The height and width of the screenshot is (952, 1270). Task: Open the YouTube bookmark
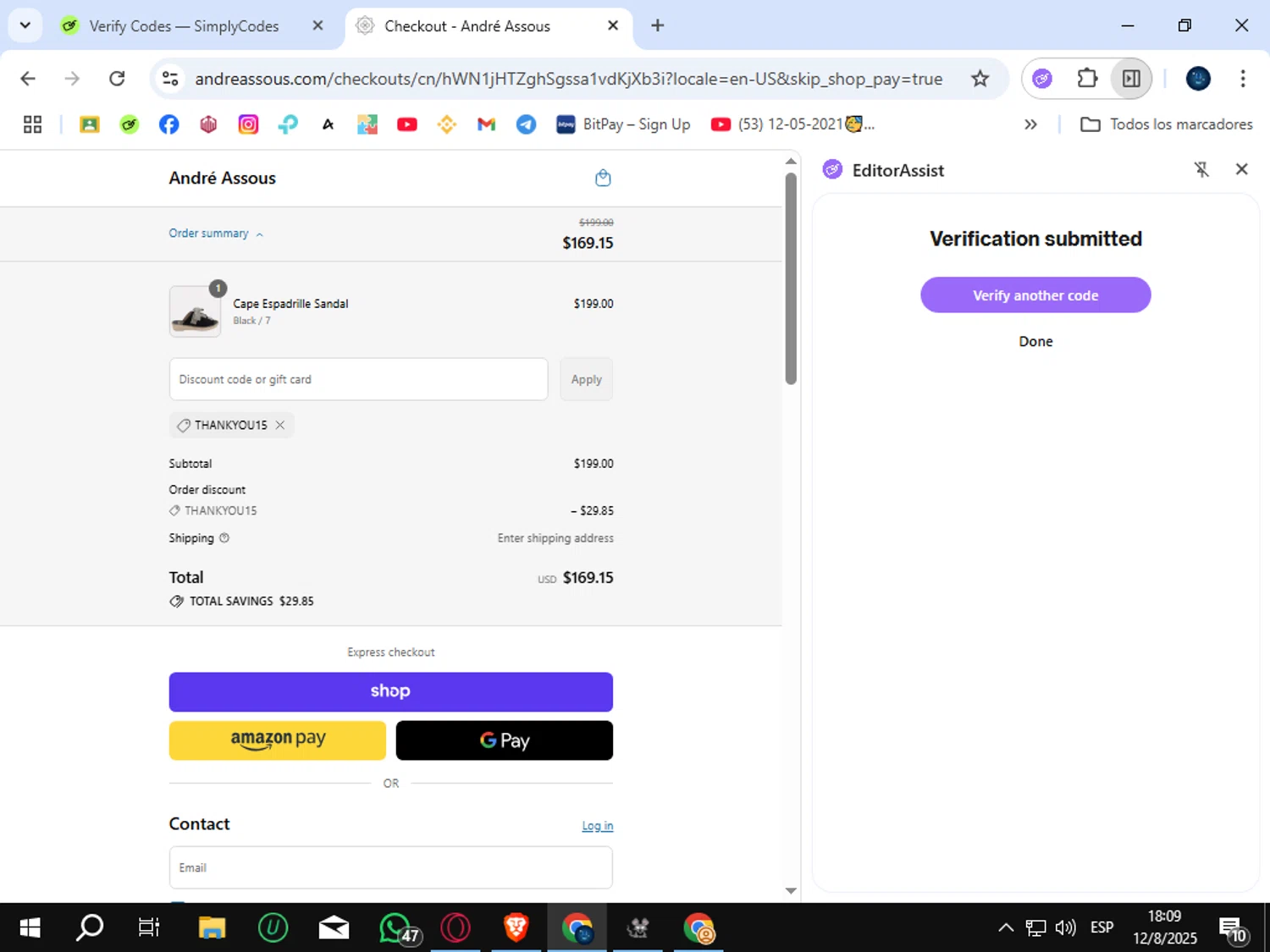tap(407, 124)
